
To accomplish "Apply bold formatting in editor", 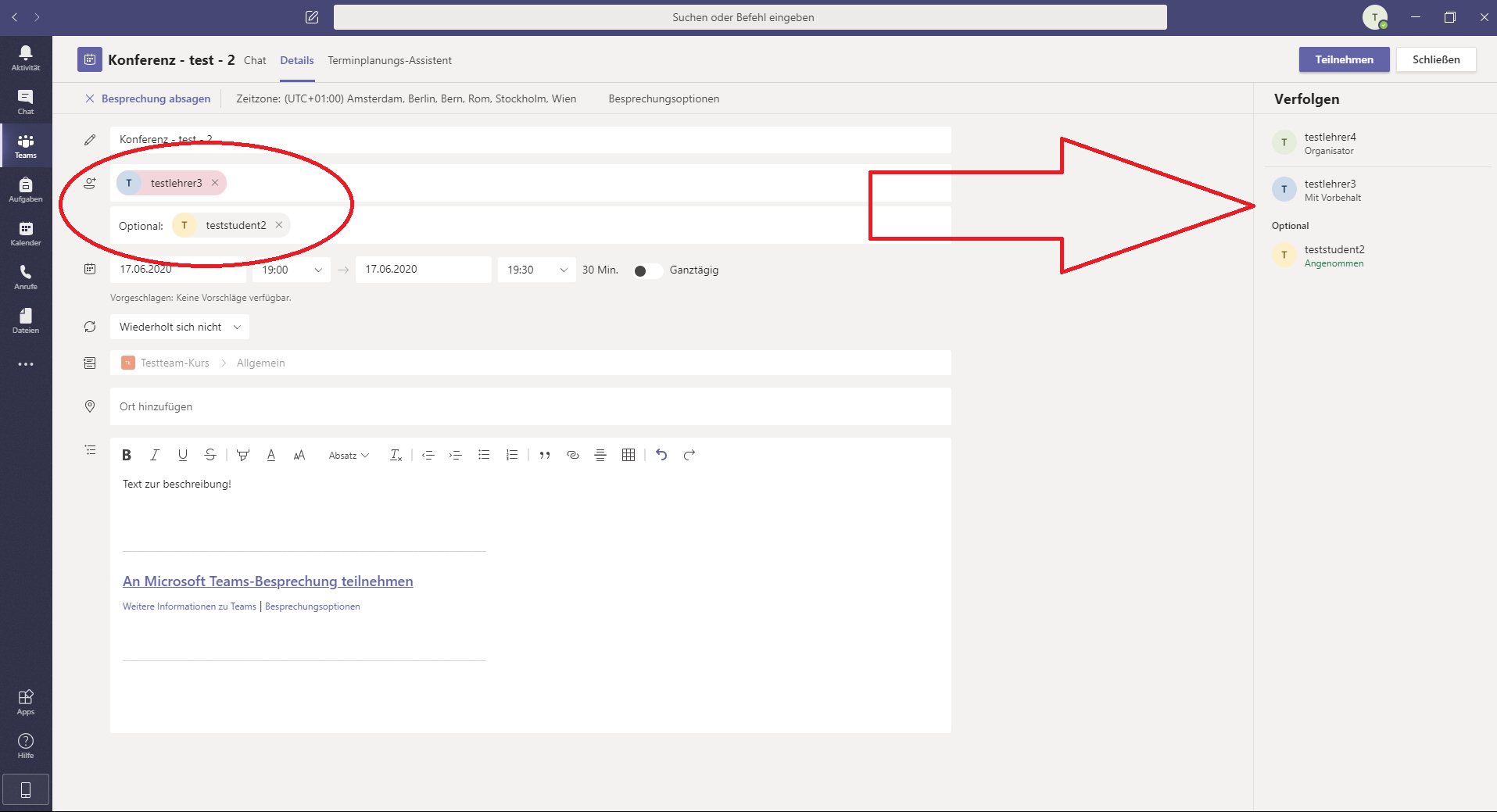I will (x=127, y=455).
